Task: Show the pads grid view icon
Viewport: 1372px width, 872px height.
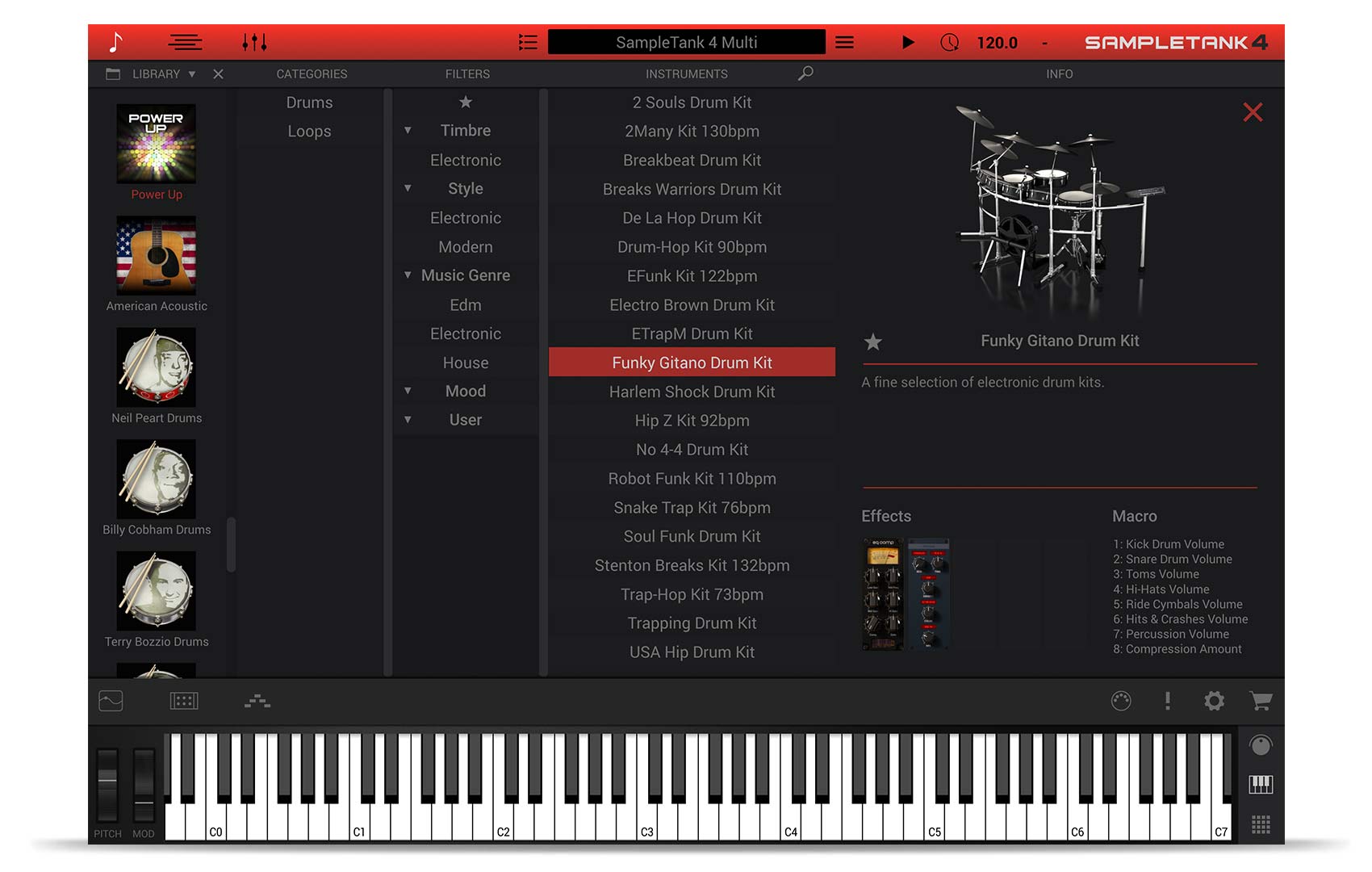Action: pyautogui.click(x=1261, y=824)
